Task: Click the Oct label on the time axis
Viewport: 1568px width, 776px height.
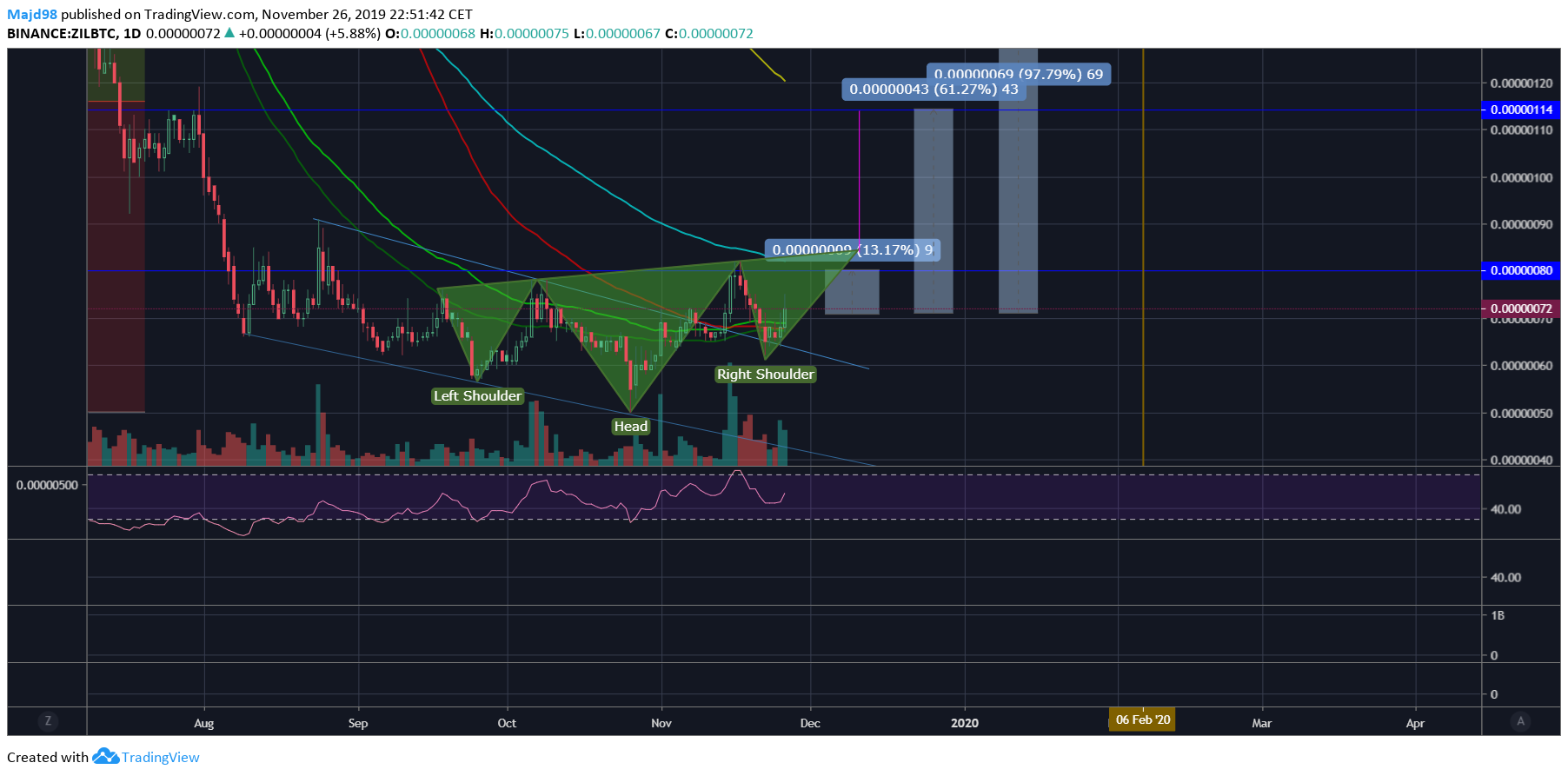Action: [507, 723]
